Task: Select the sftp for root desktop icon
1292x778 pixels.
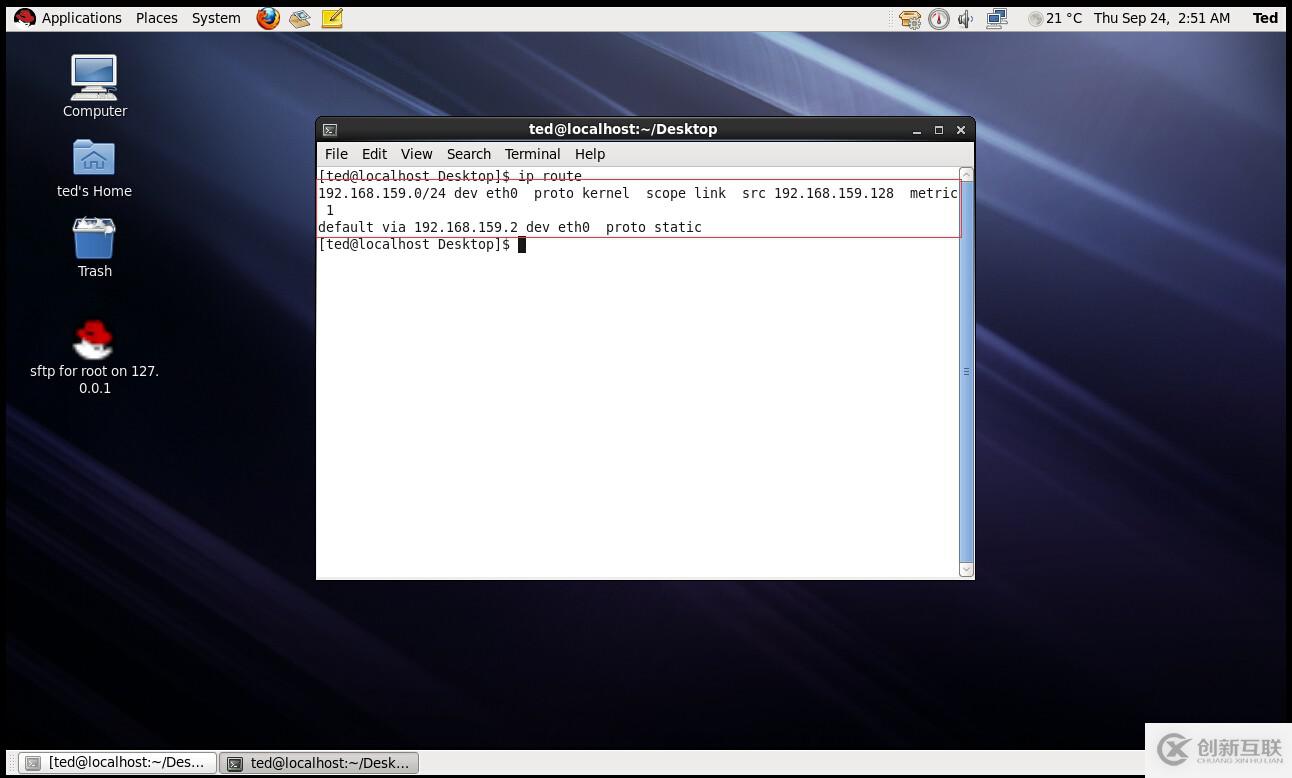Action: click(x=94, y=357)
